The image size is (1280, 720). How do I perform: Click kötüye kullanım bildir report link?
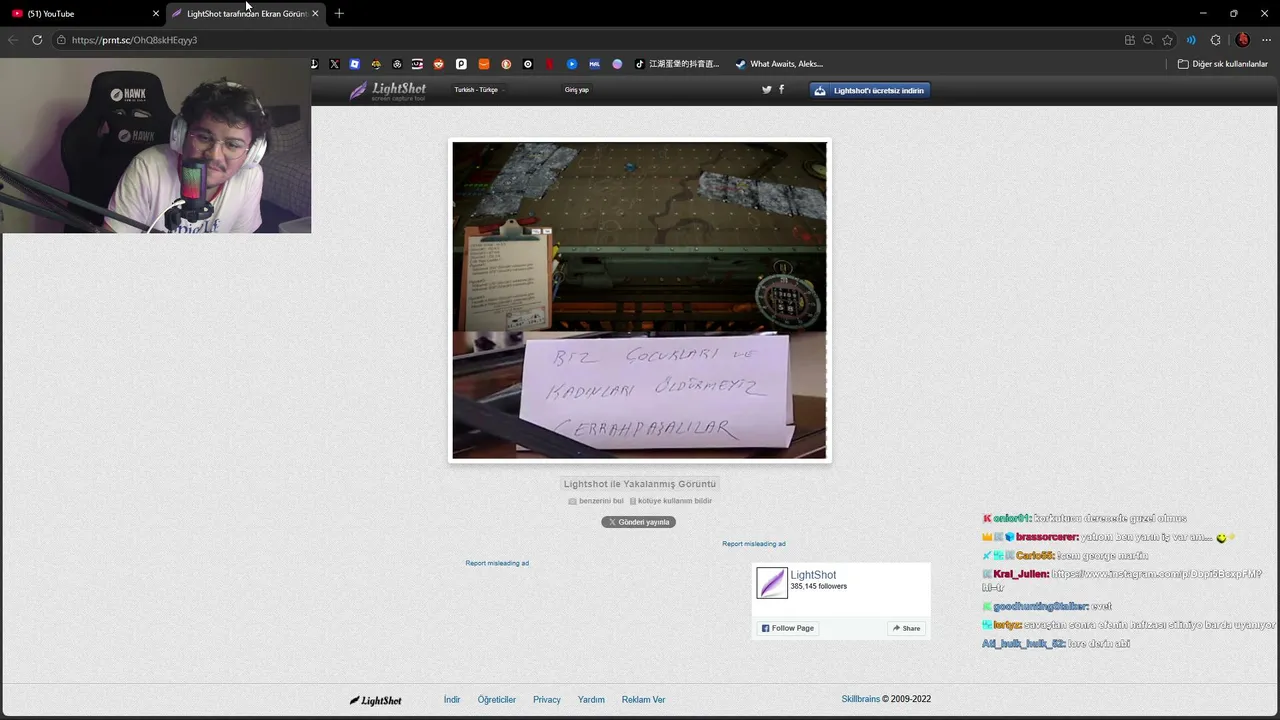click(671, 501)
